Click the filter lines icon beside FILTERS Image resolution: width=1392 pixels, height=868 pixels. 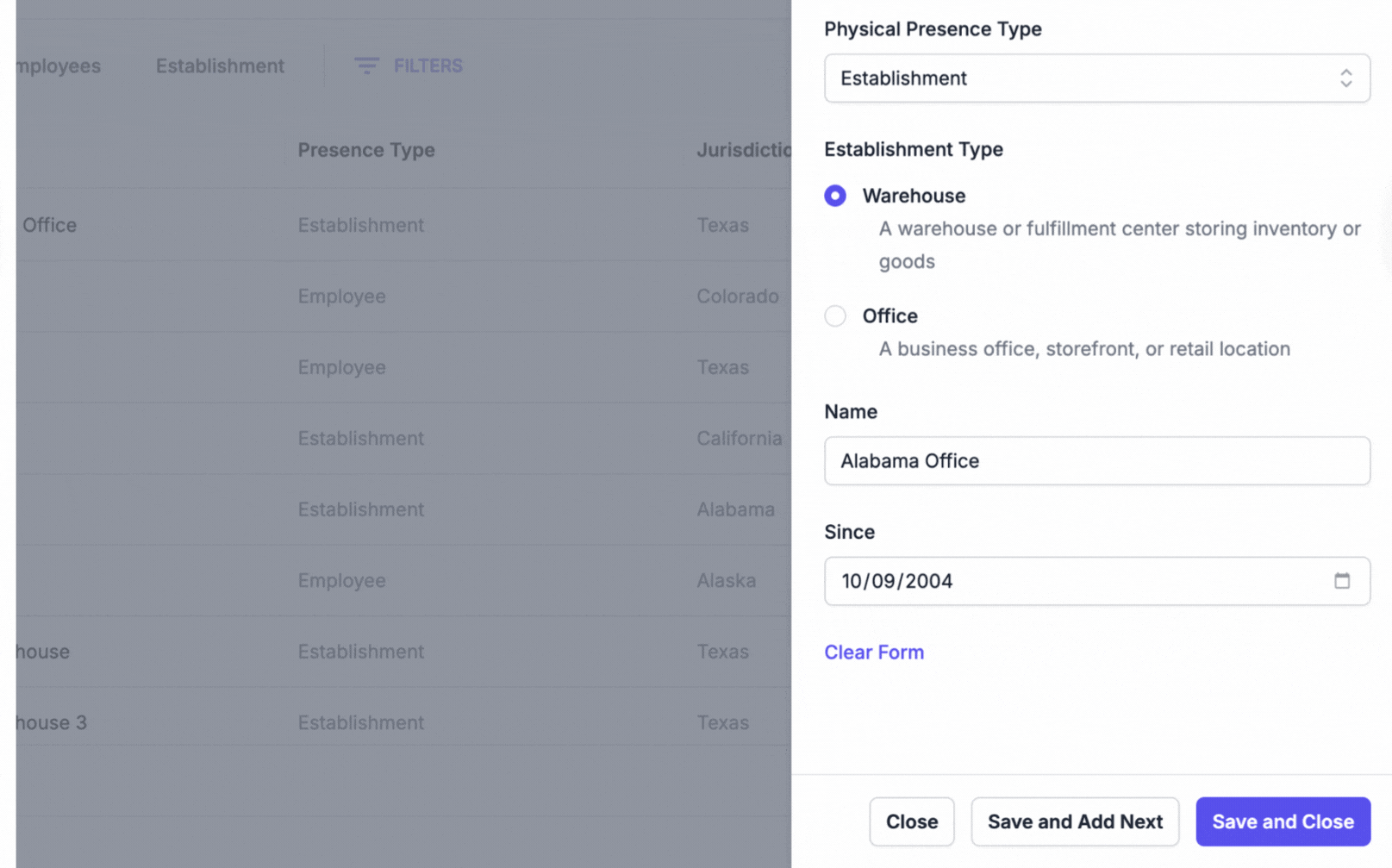(x=366, y=66)
